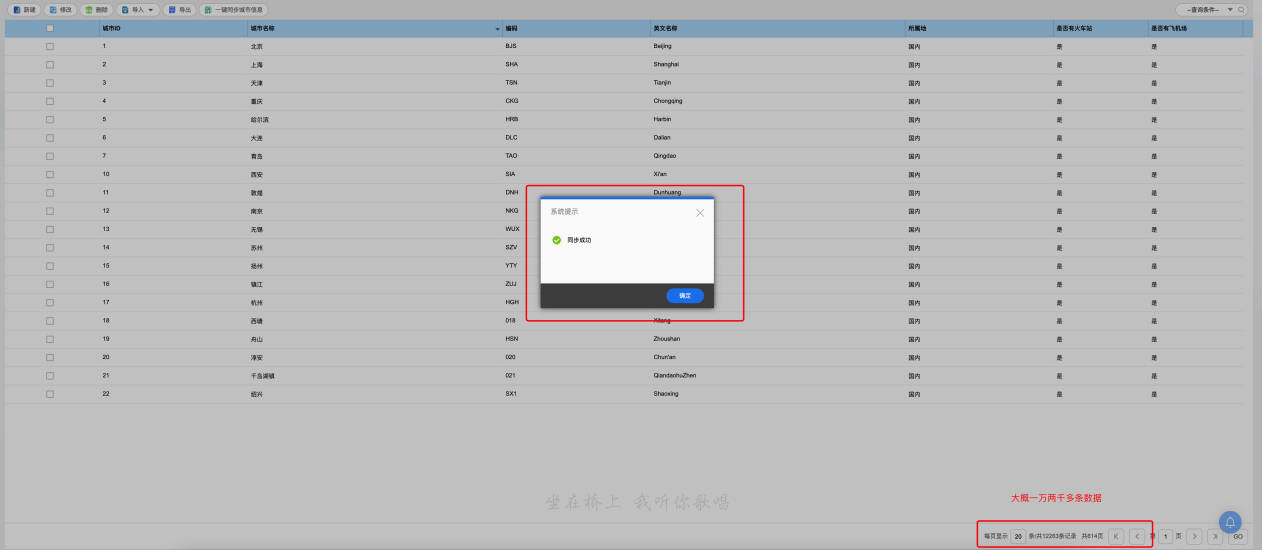Select the city name cell 敦煌
The image size is (1262, 550).
point(257,192)
